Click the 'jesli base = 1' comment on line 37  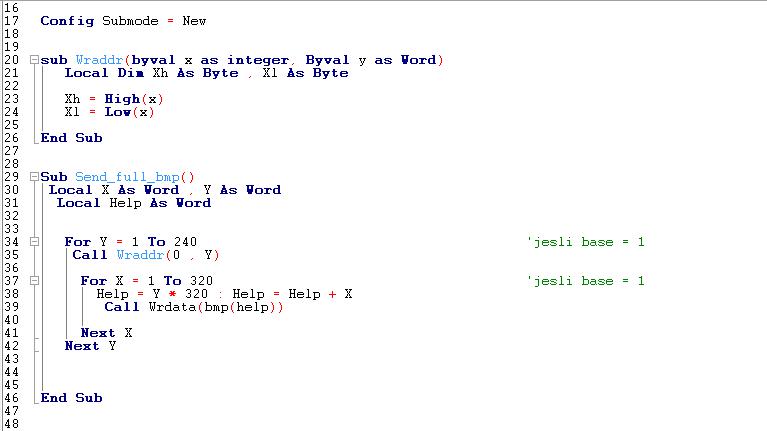tap(586, 281)
